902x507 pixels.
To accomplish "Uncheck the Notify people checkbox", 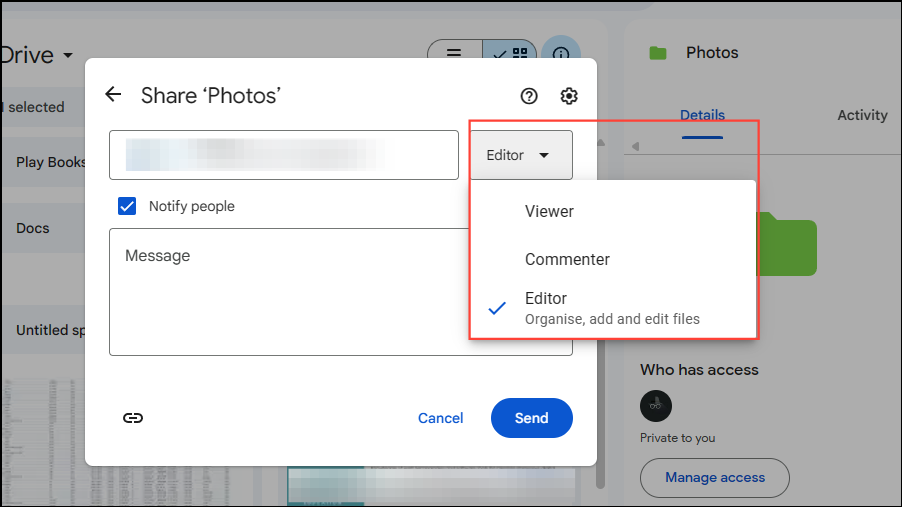I will [x=127, y=206].
